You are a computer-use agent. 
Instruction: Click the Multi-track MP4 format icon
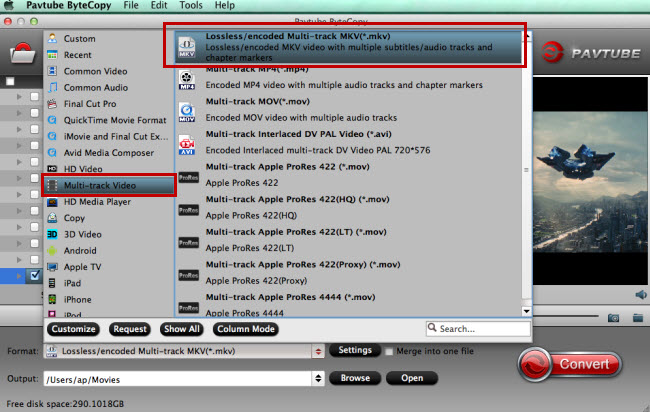[187, 80]
